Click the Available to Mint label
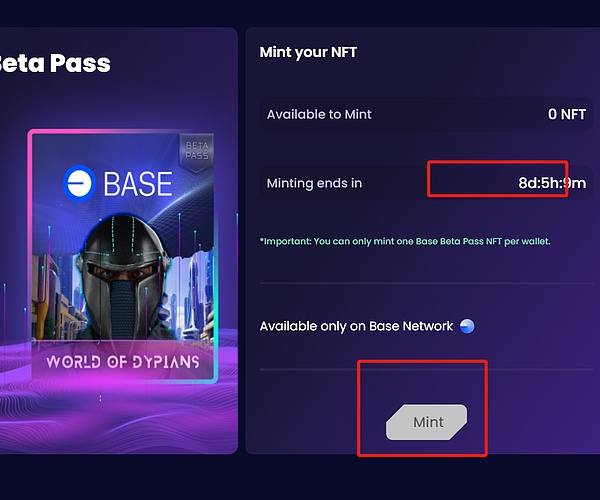 tap(320, 115)
